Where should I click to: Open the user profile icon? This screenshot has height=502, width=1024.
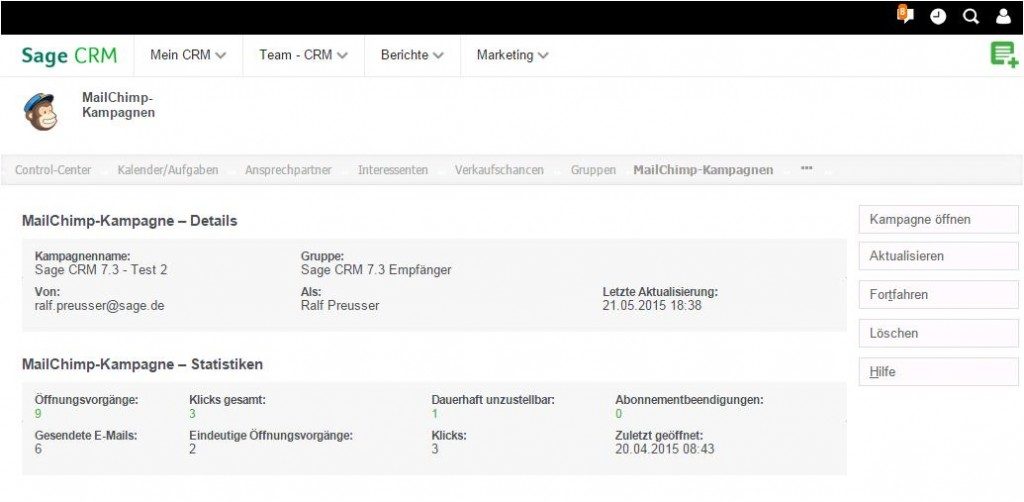click(1003, 17)
